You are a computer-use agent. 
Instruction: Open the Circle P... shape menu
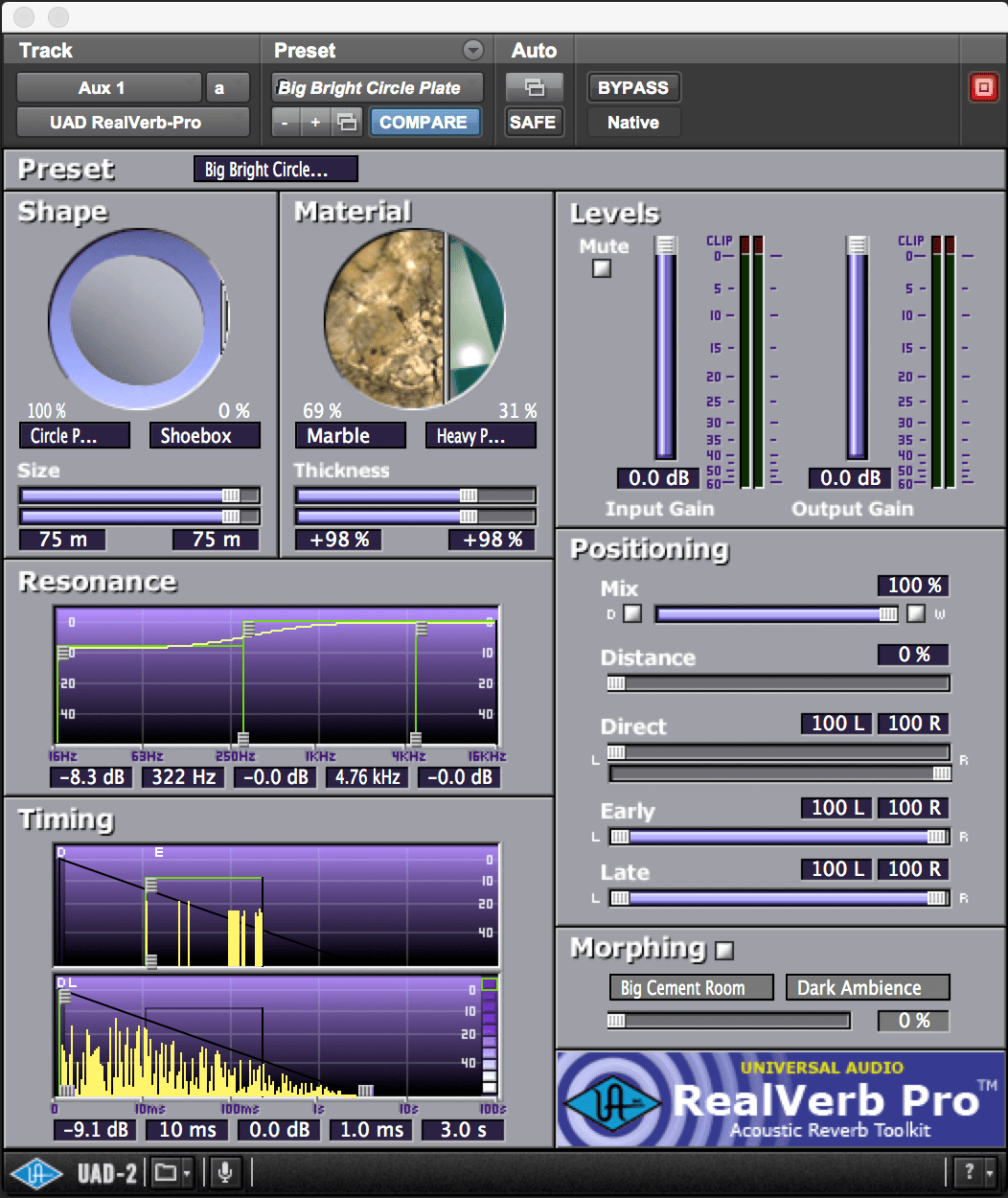click(x=75, y=436)
